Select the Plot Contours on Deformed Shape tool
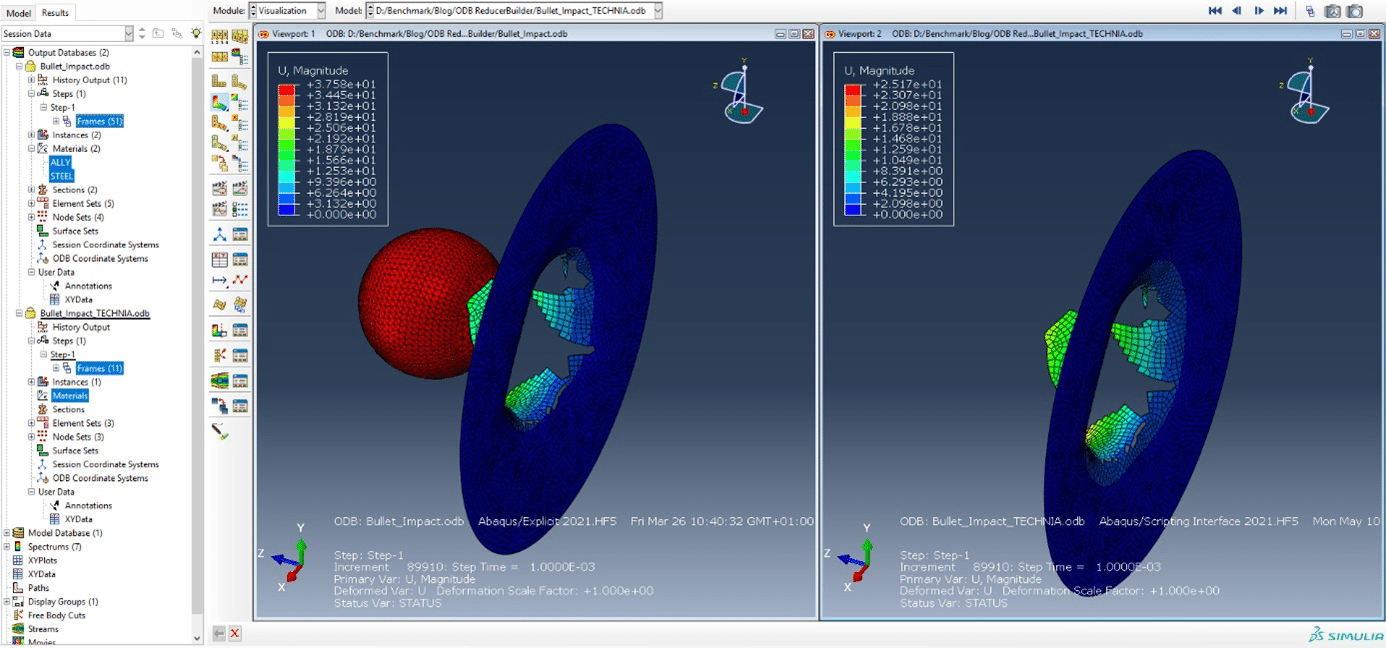1386x648 pixels. click(x=219, y=101)
